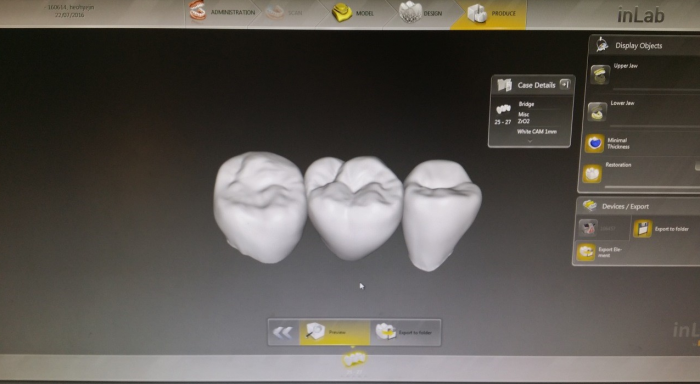Select the Produce phase tab
Image resolution: width=700 pixels, height=384 pixels.
tap(490, 13)
